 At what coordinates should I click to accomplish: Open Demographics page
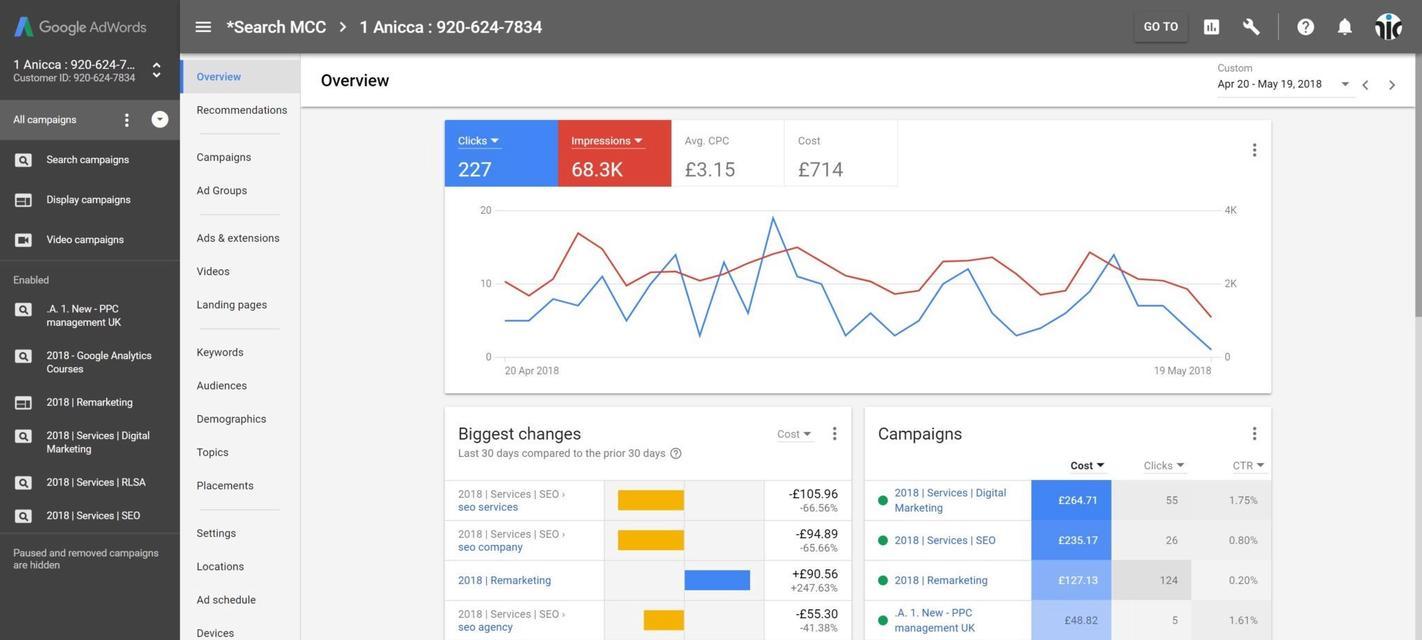coord(231,419)
